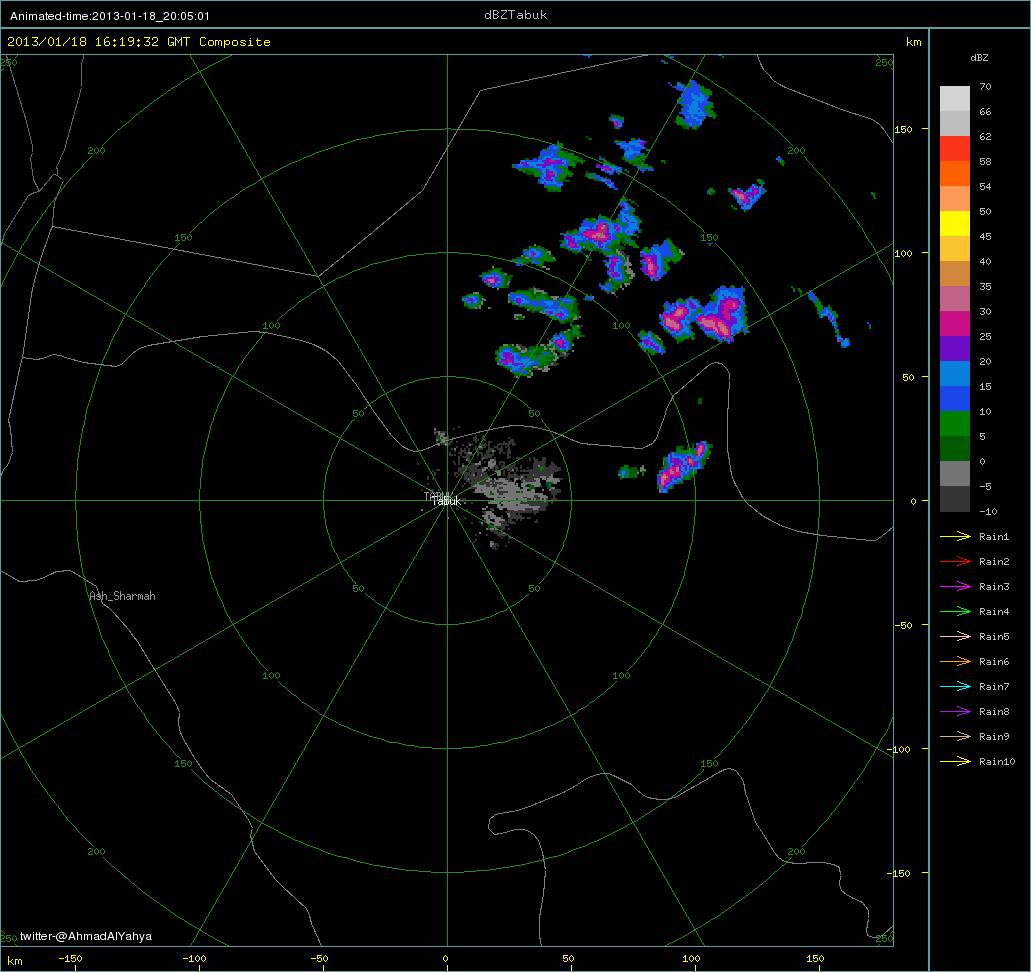The height and width of the screenshot is (972, 1031).
Task: Click the "Rain1" legend label
Action: coord(994,537)
